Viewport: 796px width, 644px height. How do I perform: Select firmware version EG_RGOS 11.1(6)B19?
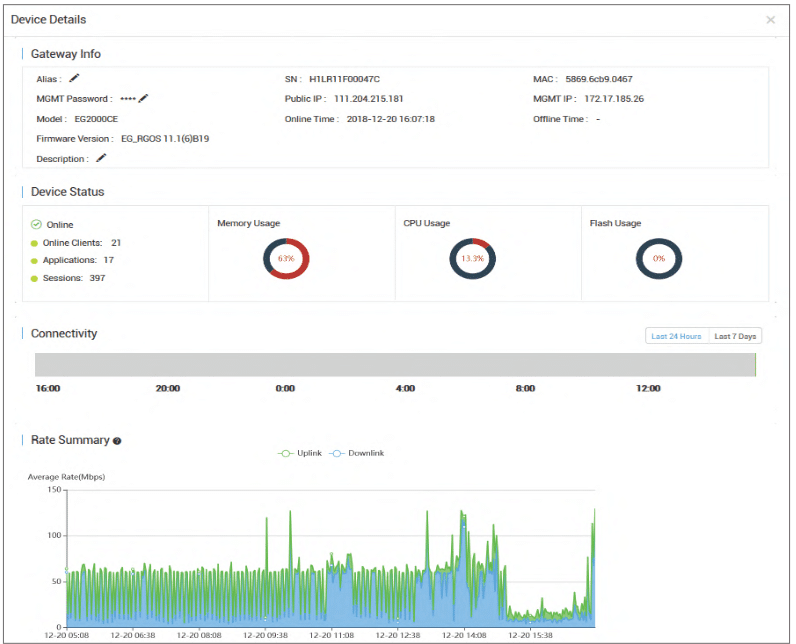point(165,139)
